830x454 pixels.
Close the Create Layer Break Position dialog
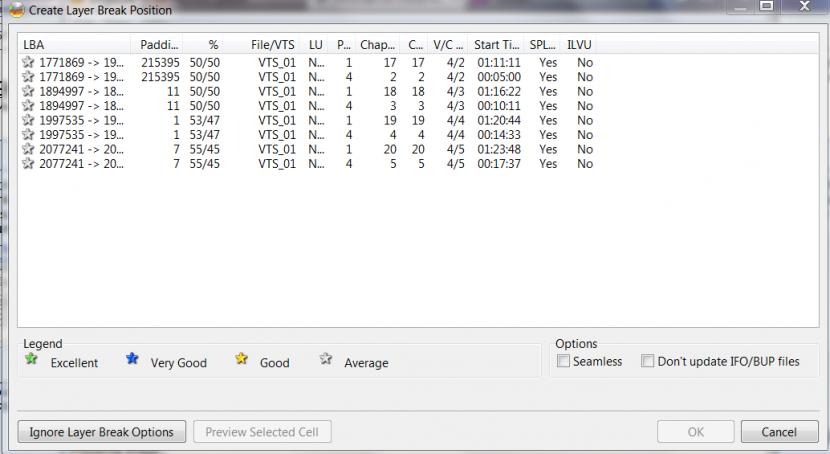click(805, 6)
